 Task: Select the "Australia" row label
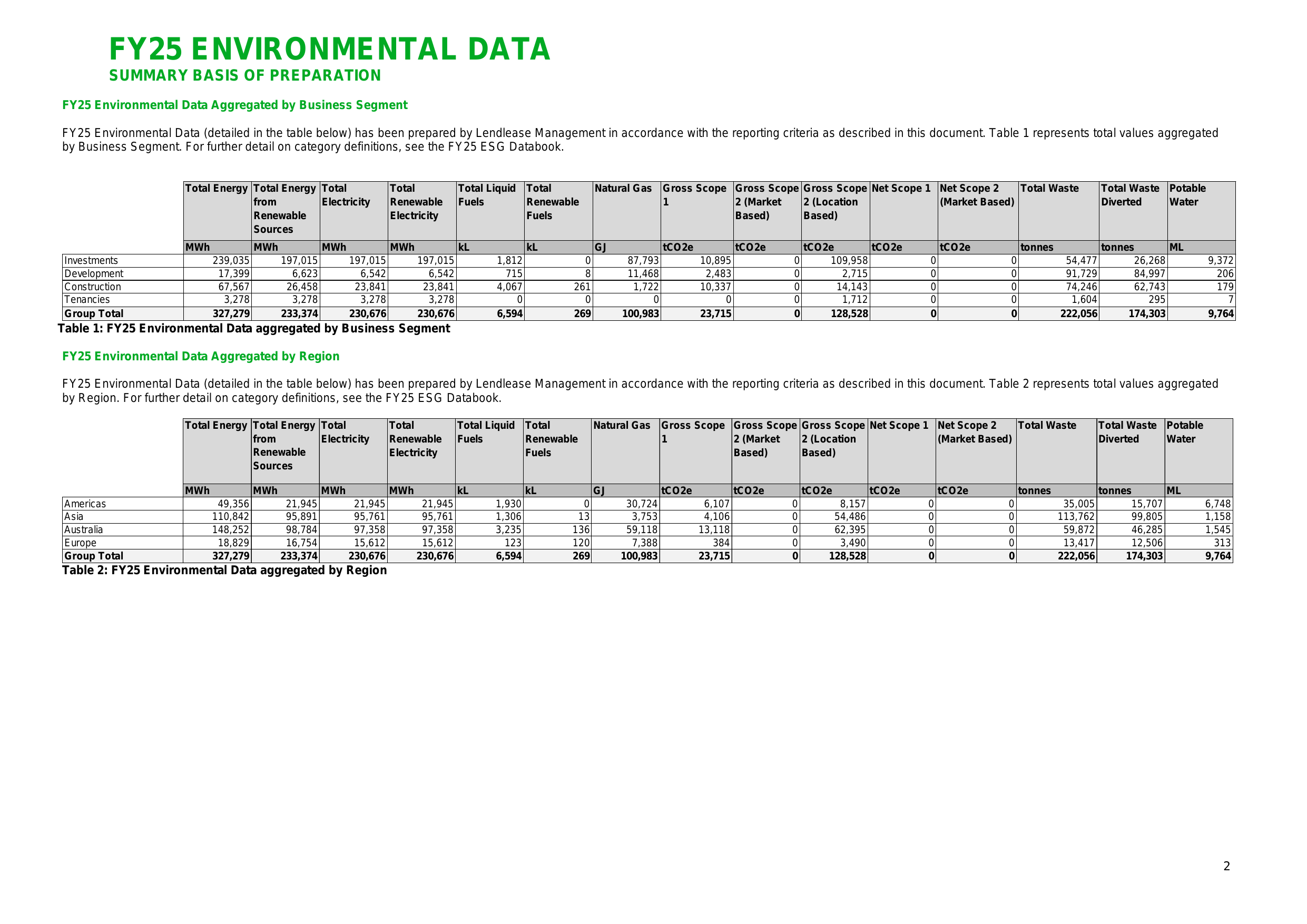83,530
